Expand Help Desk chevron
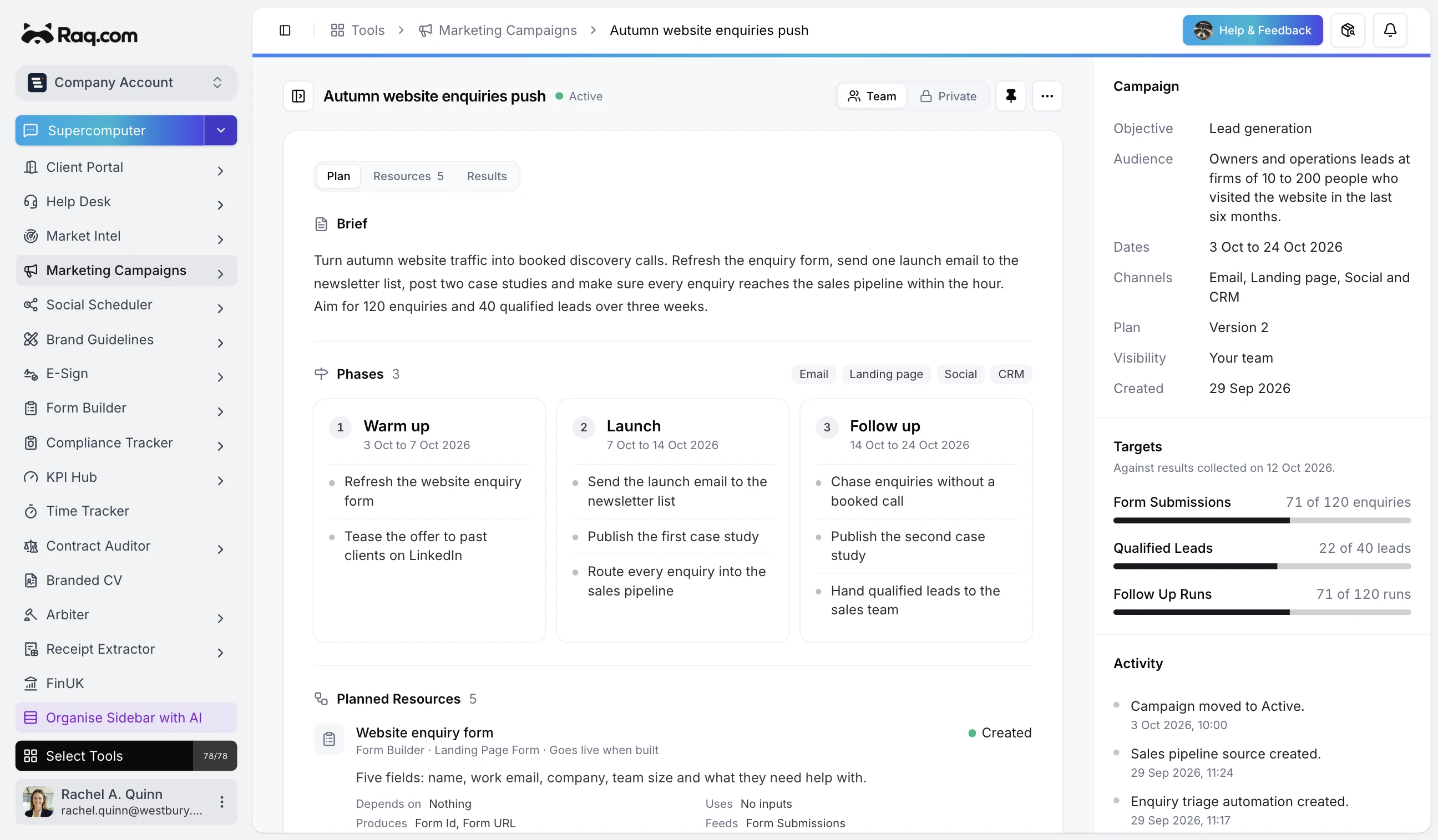Screen dimensions: 1438x840 pos(220,204)
